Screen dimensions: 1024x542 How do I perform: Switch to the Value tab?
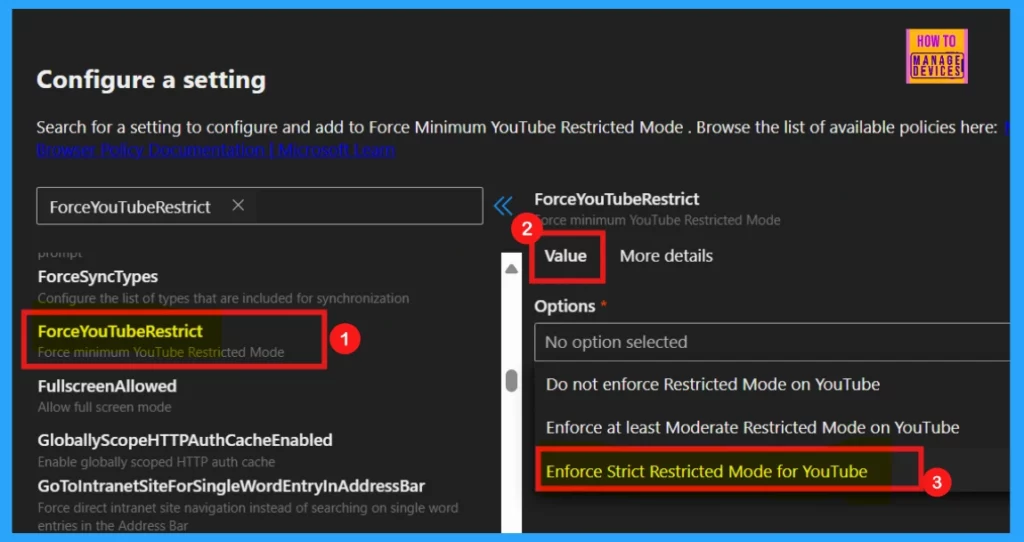[566, 256]
